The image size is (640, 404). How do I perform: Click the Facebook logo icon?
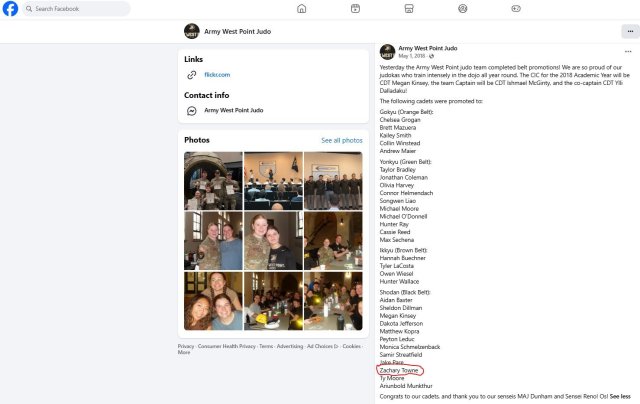[10, 9]
